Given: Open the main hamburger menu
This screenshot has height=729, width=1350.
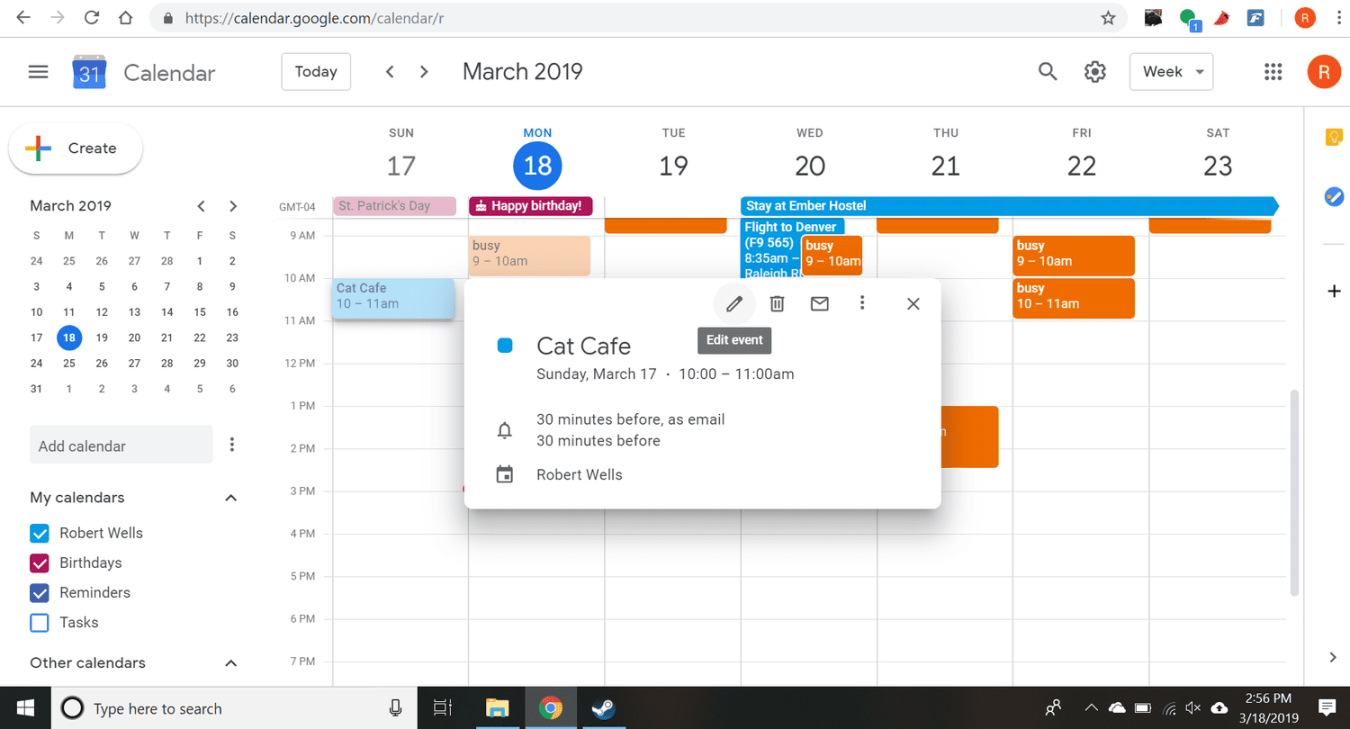Looking at the screenshot, I should click(x=38, y=72).
